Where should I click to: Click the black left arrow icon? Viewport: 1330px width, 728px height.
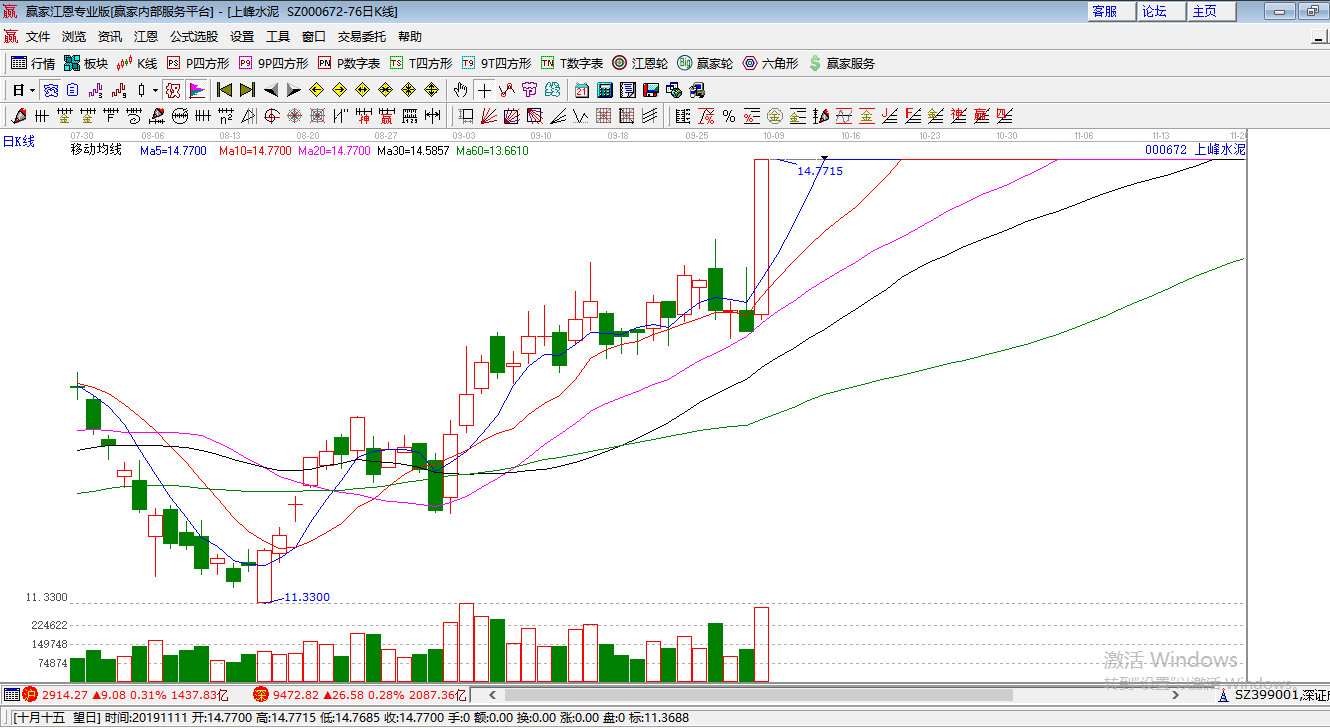coord(271,90)
